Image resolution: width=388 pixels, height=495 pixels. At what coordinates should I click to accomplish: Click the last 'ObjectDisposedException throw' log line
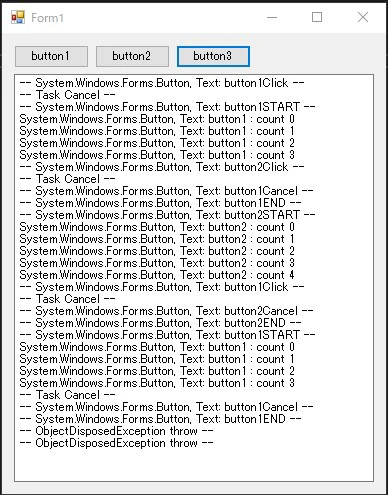[116, 443]
